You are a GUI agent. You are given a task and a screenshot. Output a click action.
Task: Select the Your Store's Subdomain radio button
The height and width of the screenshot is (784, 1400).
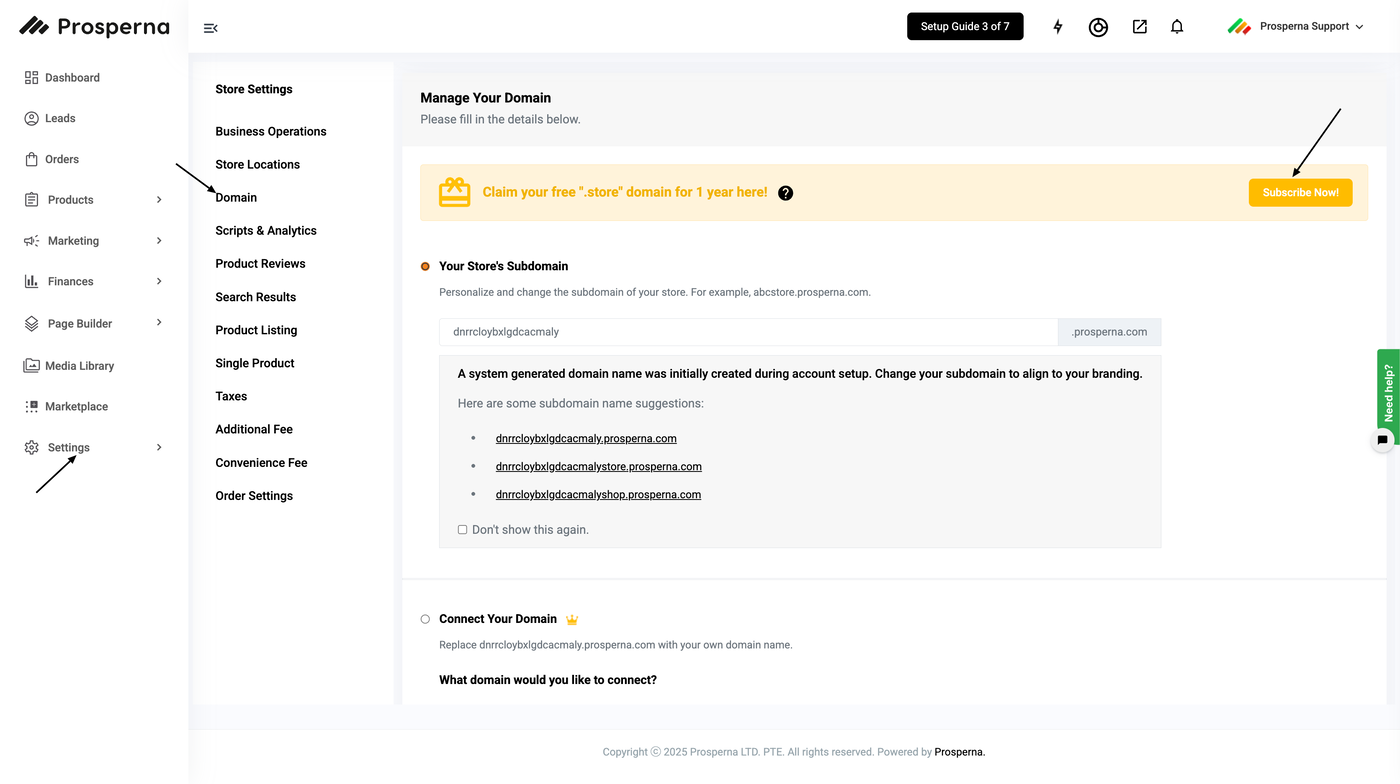(x=425, y=267)
